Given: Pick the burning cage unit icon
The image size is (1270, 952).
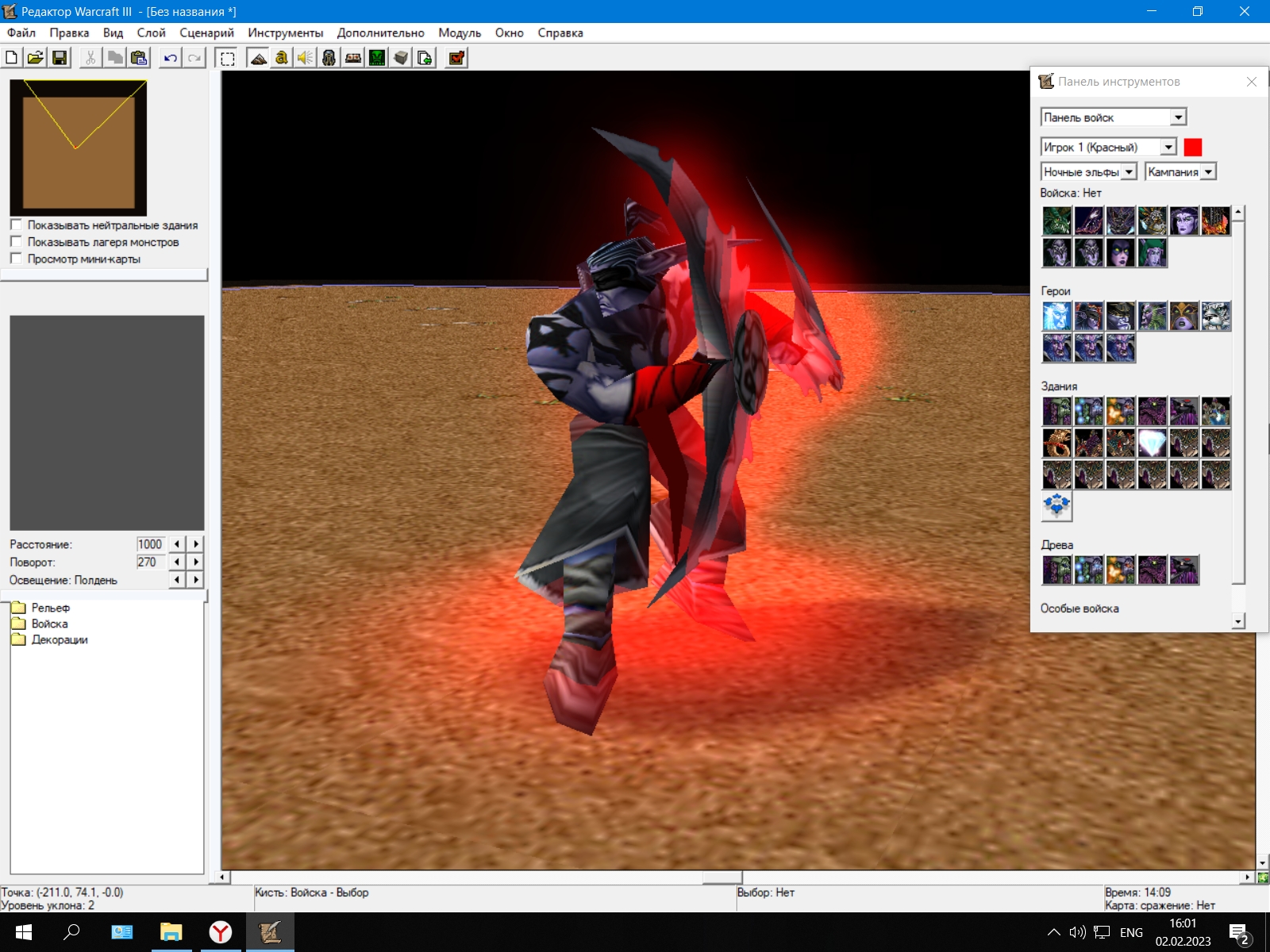Looking at the screenshot, I should (1215, 221).
